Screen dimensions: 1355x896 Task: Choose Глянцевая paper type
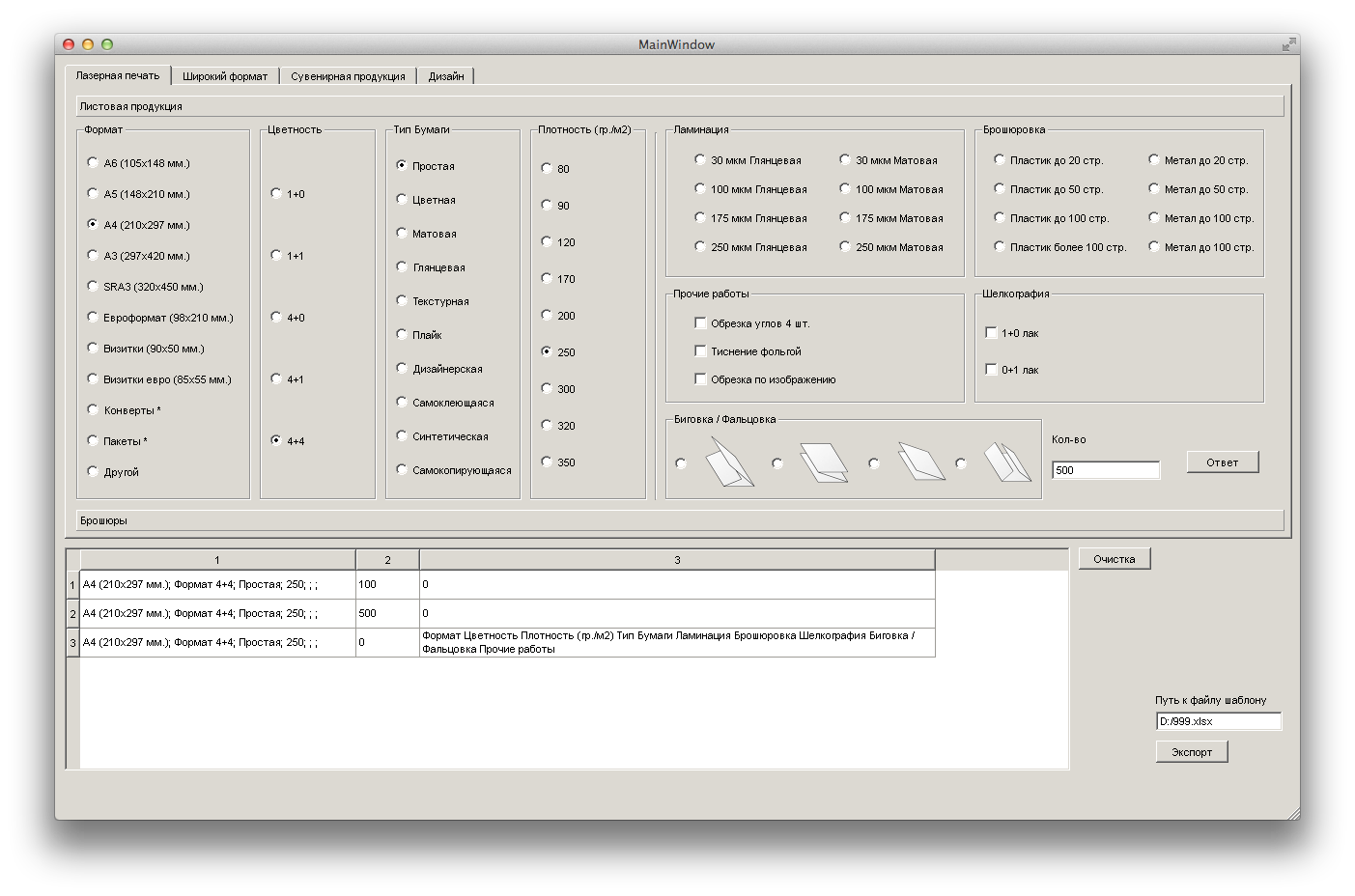[431, 267]
